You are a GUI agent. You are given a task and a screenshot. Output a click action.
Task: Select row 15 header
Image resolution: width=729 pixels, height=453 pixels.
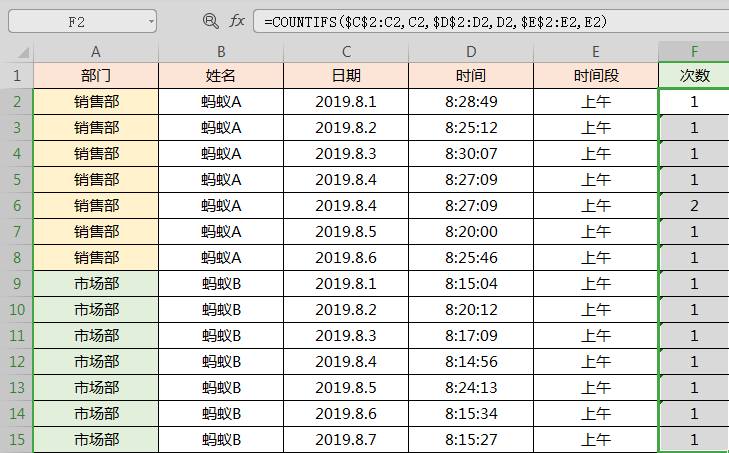tap(16, 439)
